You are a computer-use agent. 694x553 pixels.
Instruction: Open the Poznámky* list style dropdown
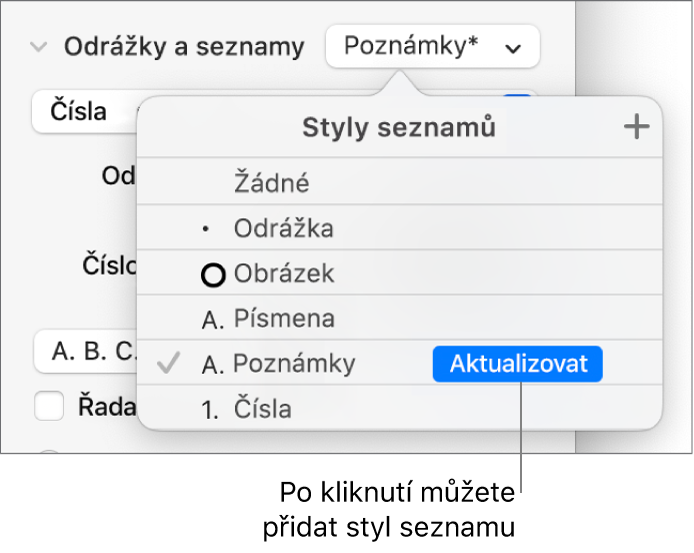[432, 46]
